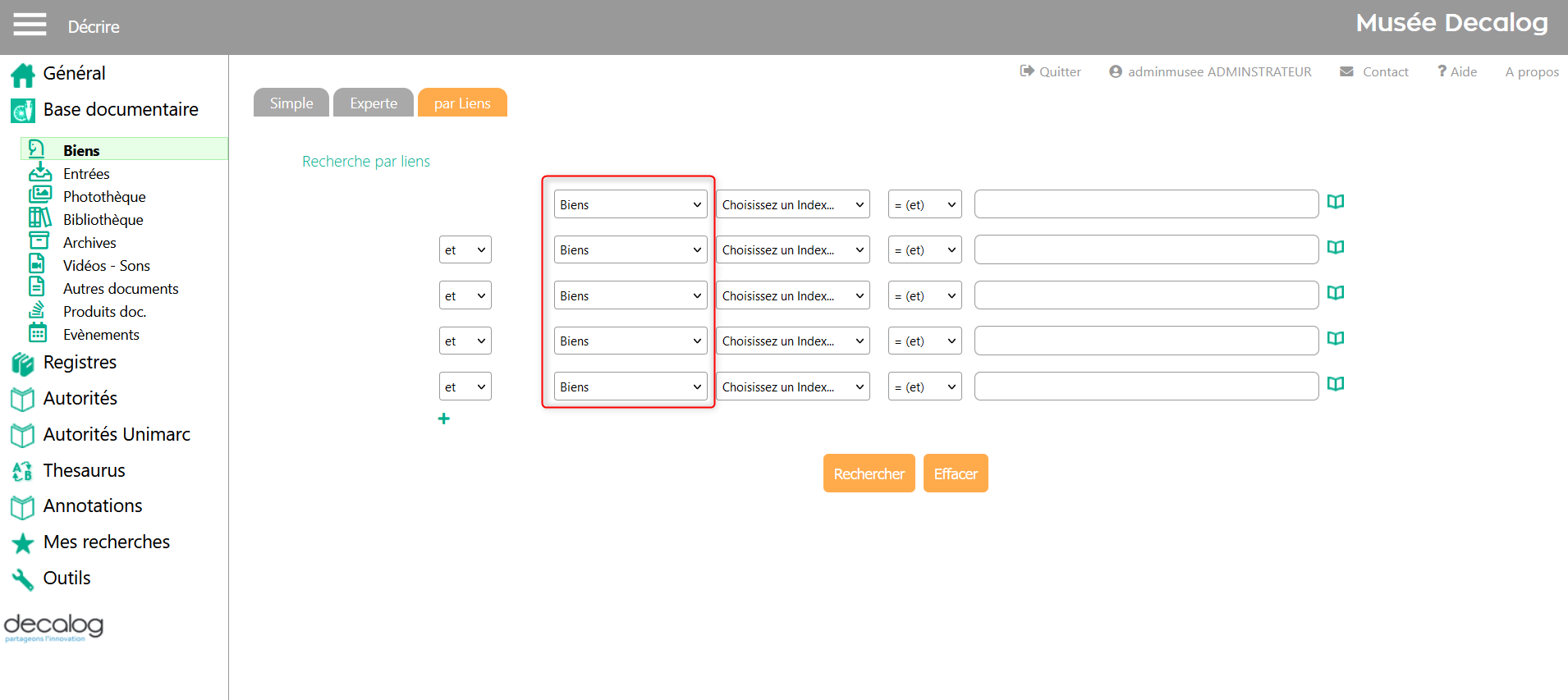Click the third row search text field
The height and width of the screenshot is (700, 1568).
pos(1146,295)
